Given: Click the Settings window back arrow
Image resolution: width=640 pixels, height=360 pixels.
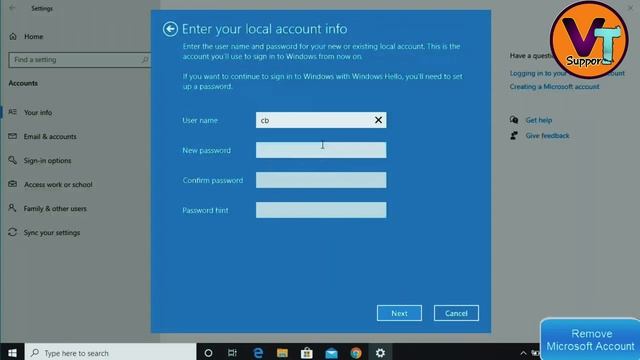Looking at the screenshot, I should [12, 8].
